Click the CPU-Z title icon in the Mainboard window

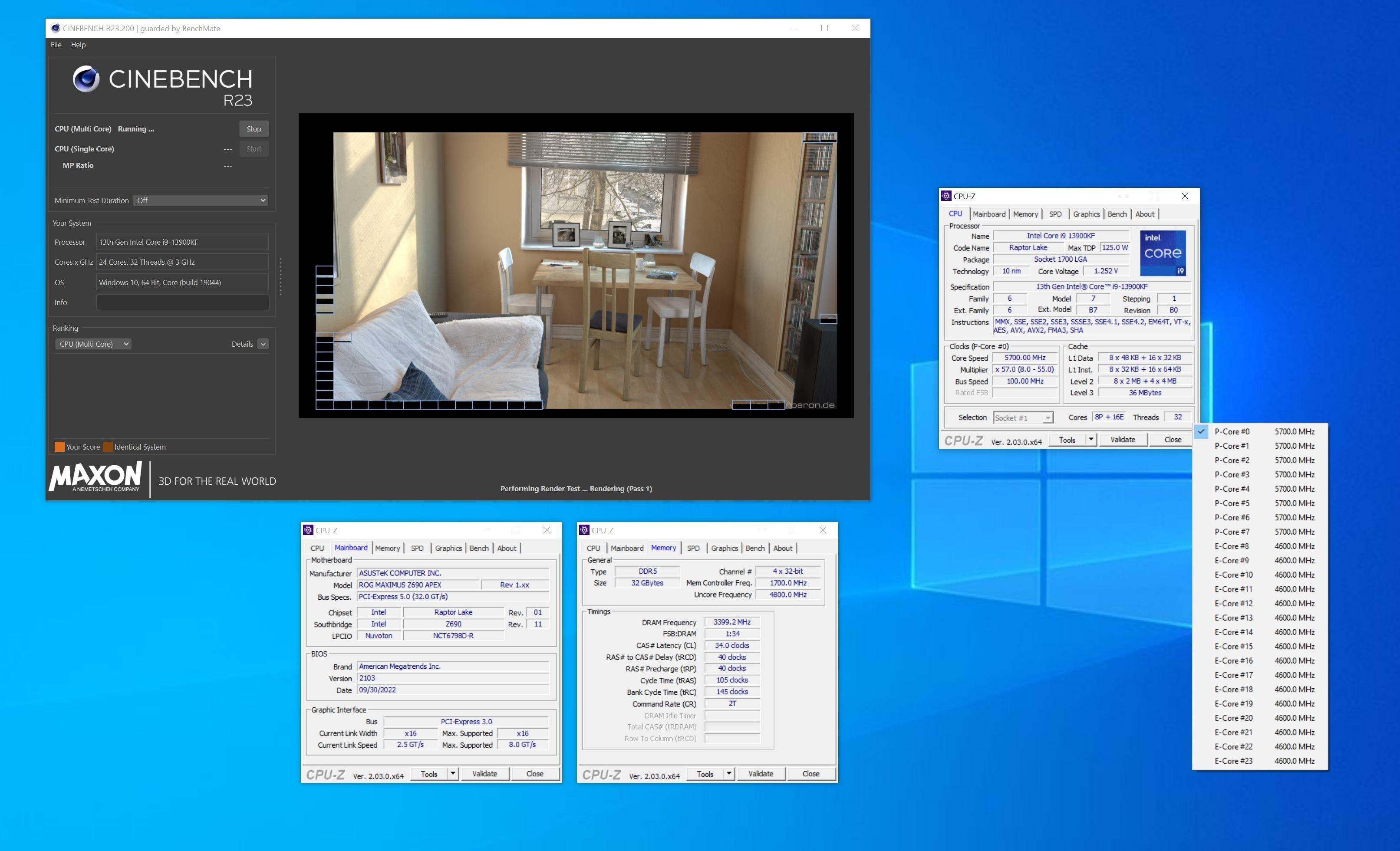pyautogui.click(x=308, y=530)
